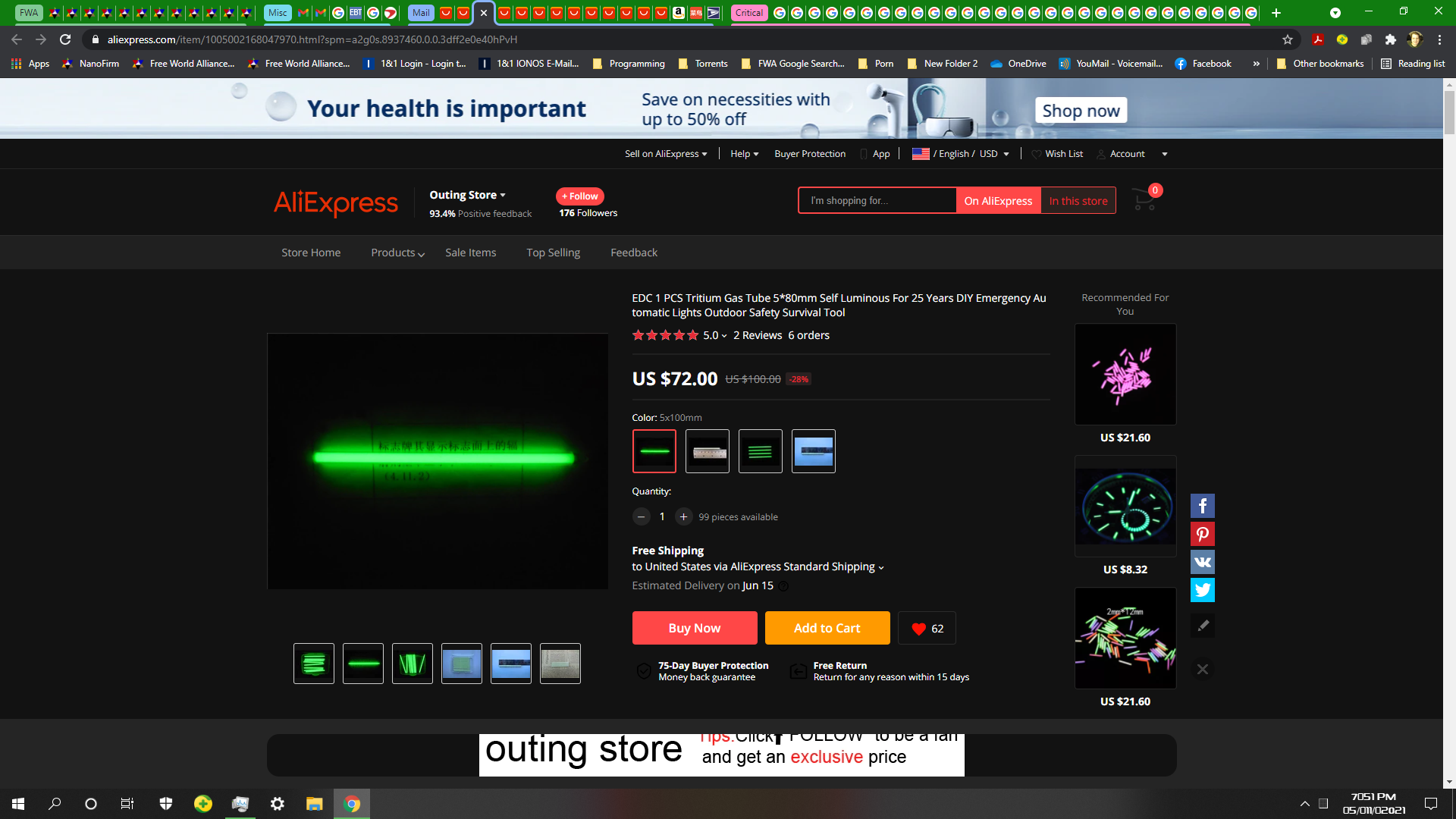Click the Add to Cart button

pos(827,628)
